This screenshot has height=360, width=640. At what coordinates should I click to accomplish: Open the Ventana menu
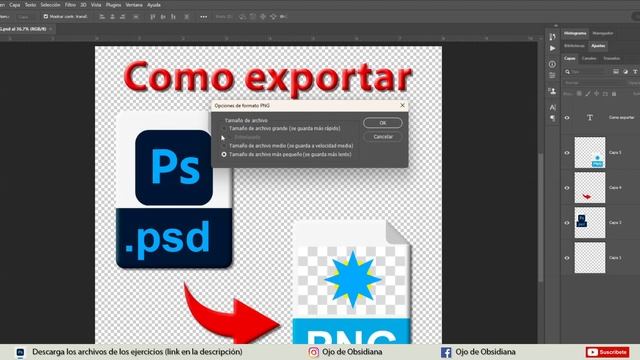(134, 5)
